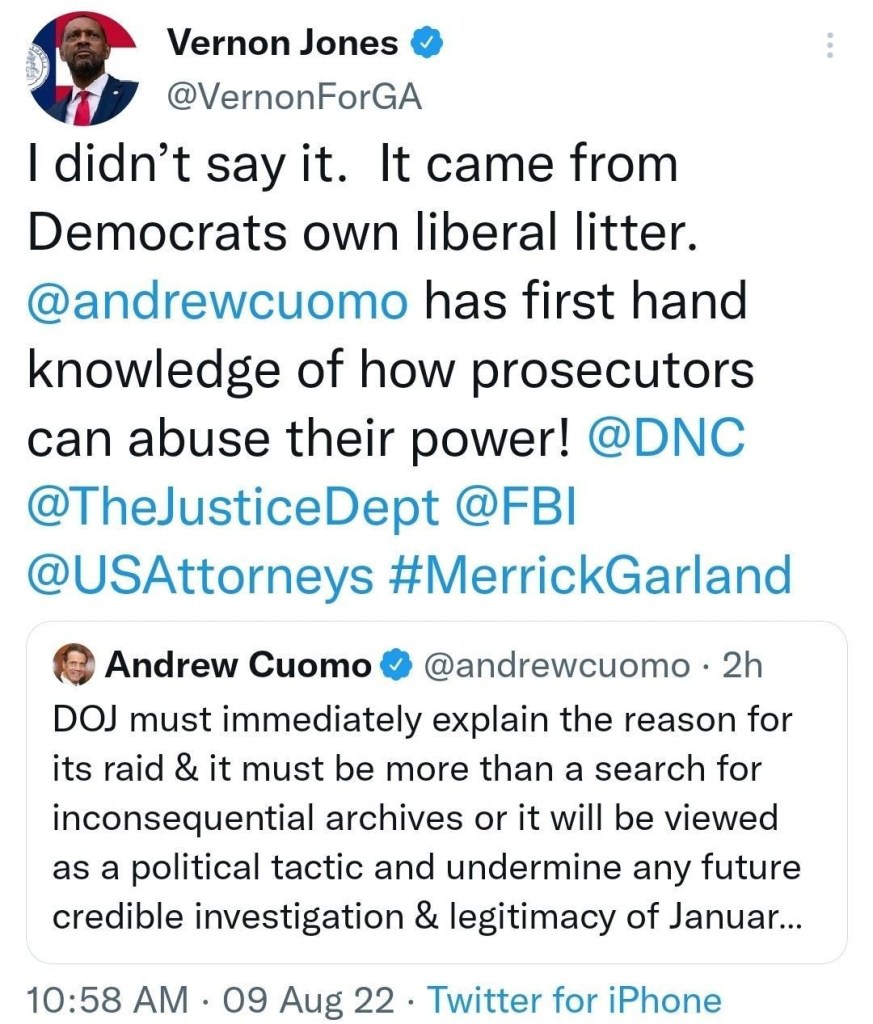873x1024 pixels.
Task: Click the 10:58 AM tweet timestamp
Action: click(107, 999)
